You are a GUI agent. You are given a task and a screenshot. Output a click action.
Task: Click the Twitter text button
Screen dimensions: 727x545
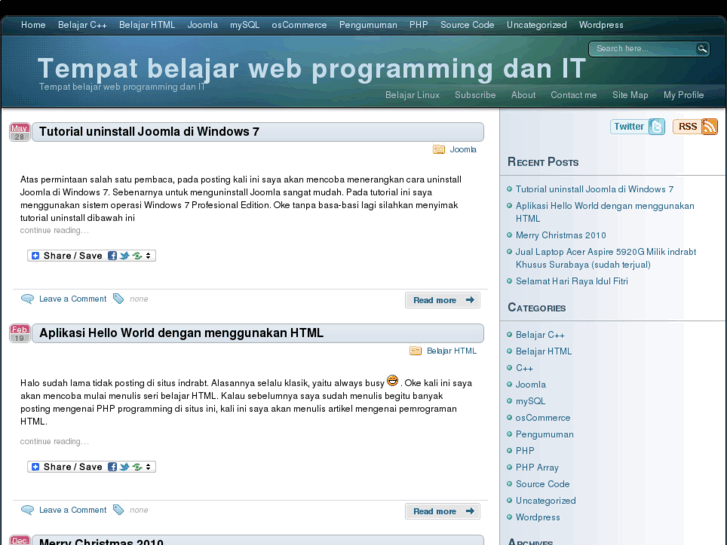(x=629, y=126)
